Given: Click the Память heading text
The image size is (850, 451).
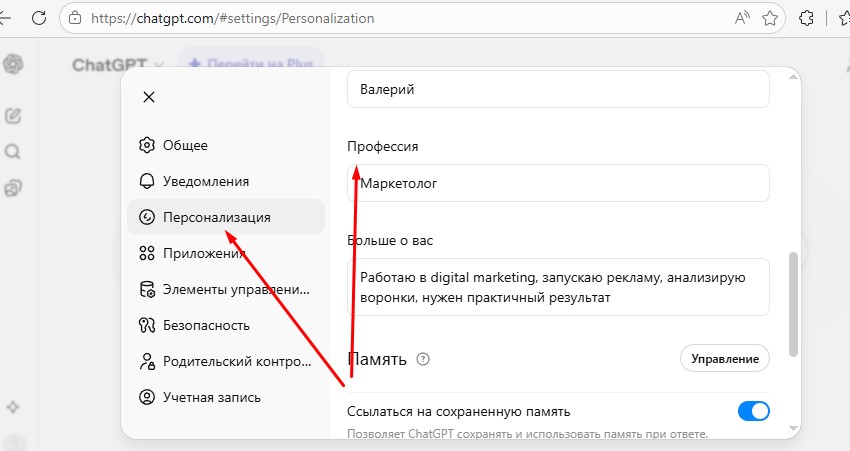Looking at the screenshot, I should (377, 359).
